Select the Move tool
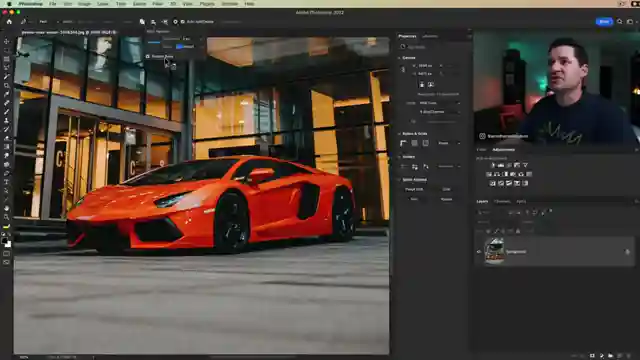This screenshot has width=640, height=360. click(7, 41)
